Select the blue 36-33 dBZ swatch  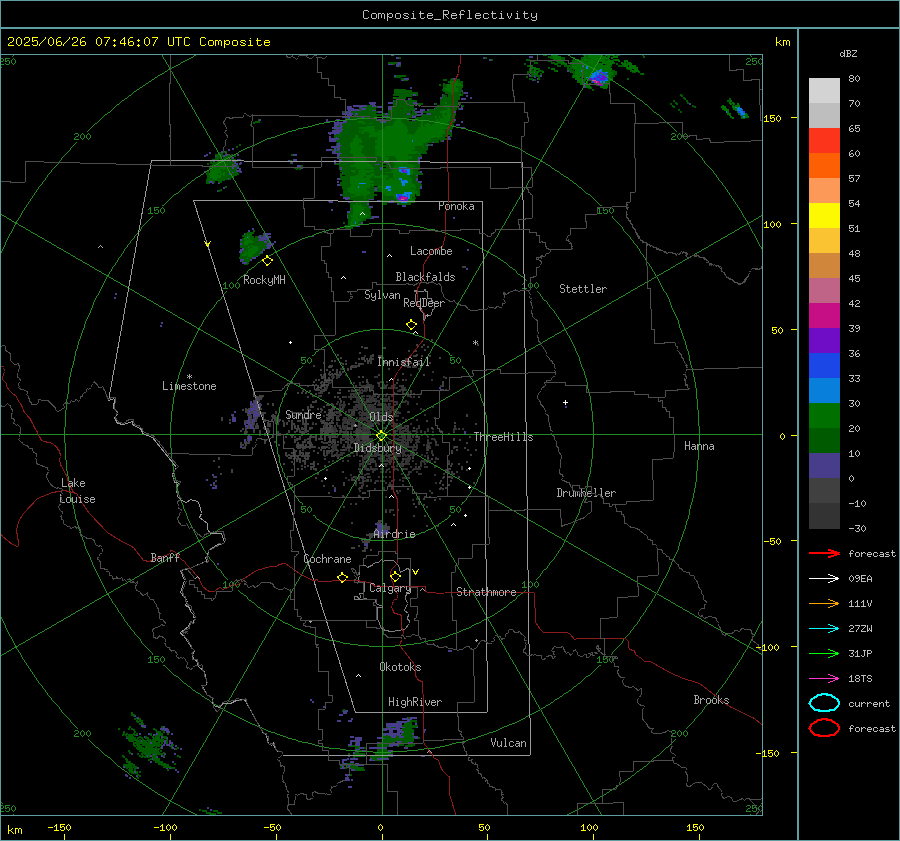coord(824,365)
